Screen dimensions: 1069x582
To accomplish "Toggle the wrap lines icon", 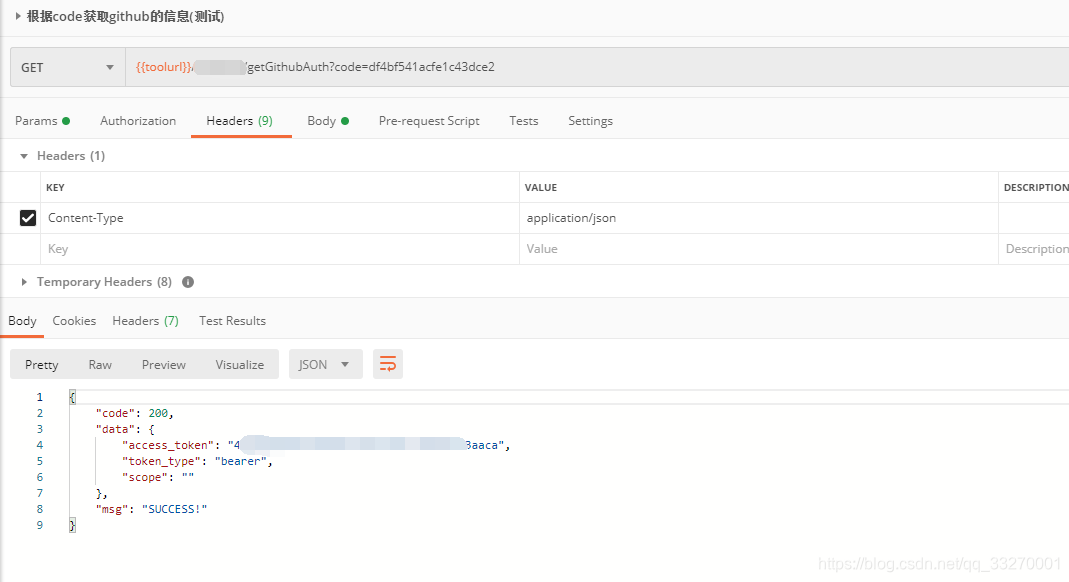I will click(388, 365).
